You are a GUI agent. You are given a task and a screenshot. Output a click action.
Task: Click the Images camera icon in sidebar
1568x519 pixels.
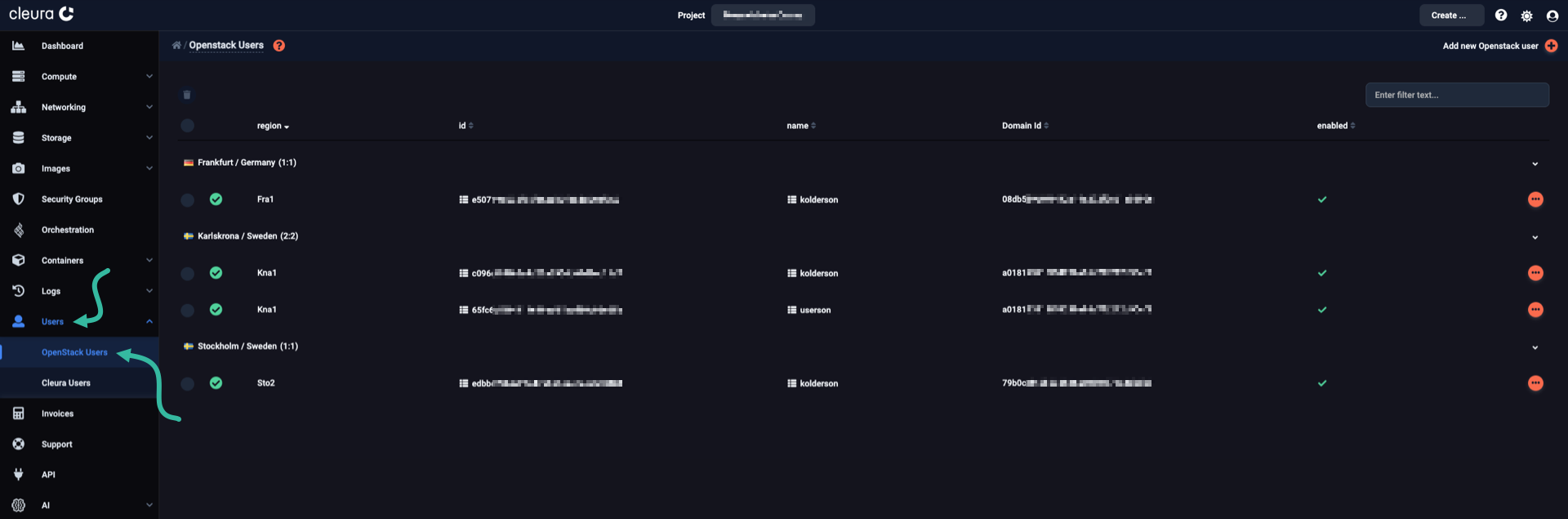(x=18, y=168)
